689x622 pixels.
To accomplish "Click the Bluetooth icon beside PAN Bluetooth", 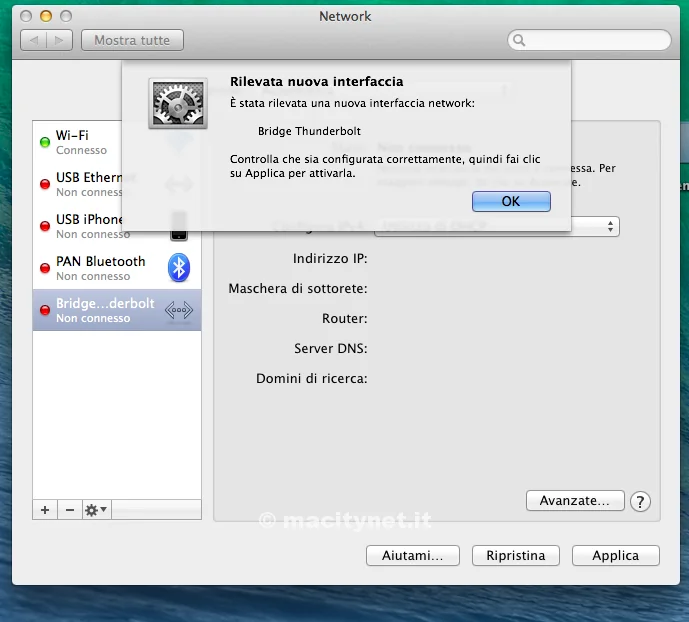I will pyautogui.click(x=179, y=268).
